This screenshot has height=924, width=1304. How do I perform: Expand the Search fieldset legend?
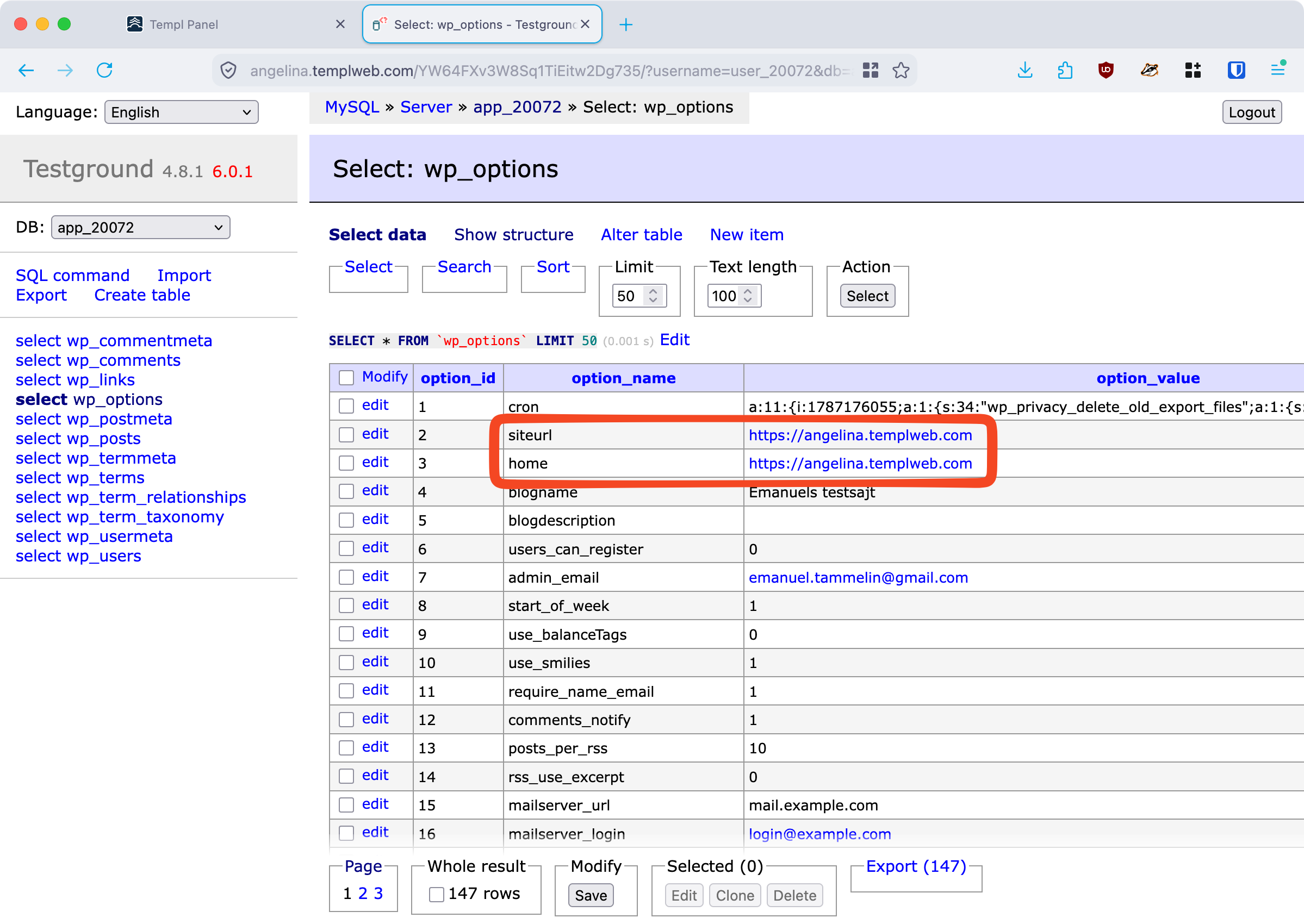[x=464, y=267]
